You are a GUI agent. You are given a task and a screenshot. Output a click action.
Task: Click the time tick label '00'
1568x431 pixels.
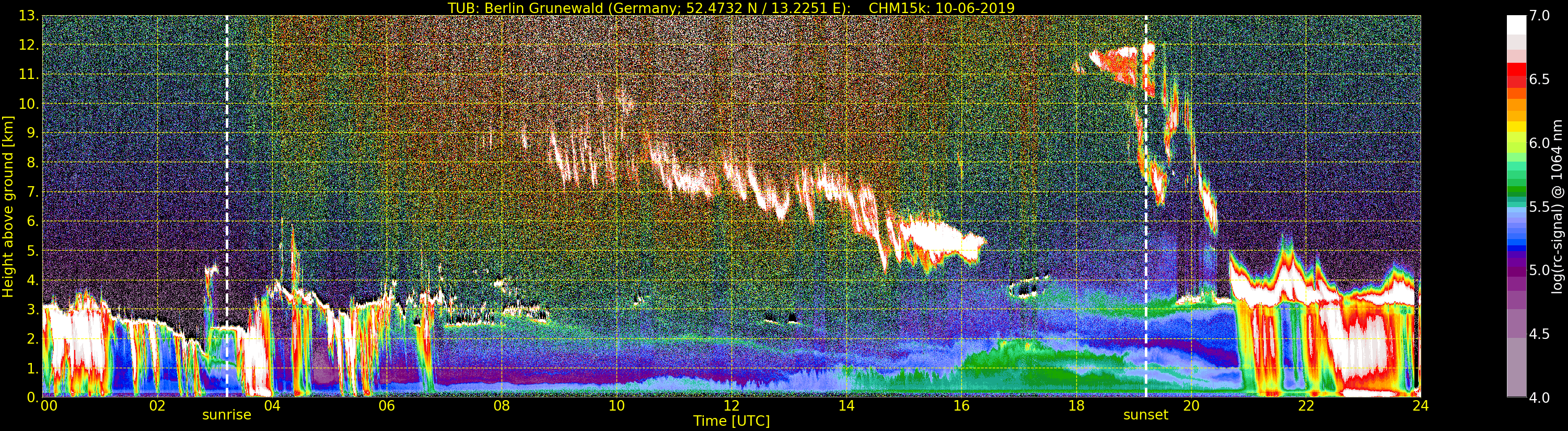(49, 405)
